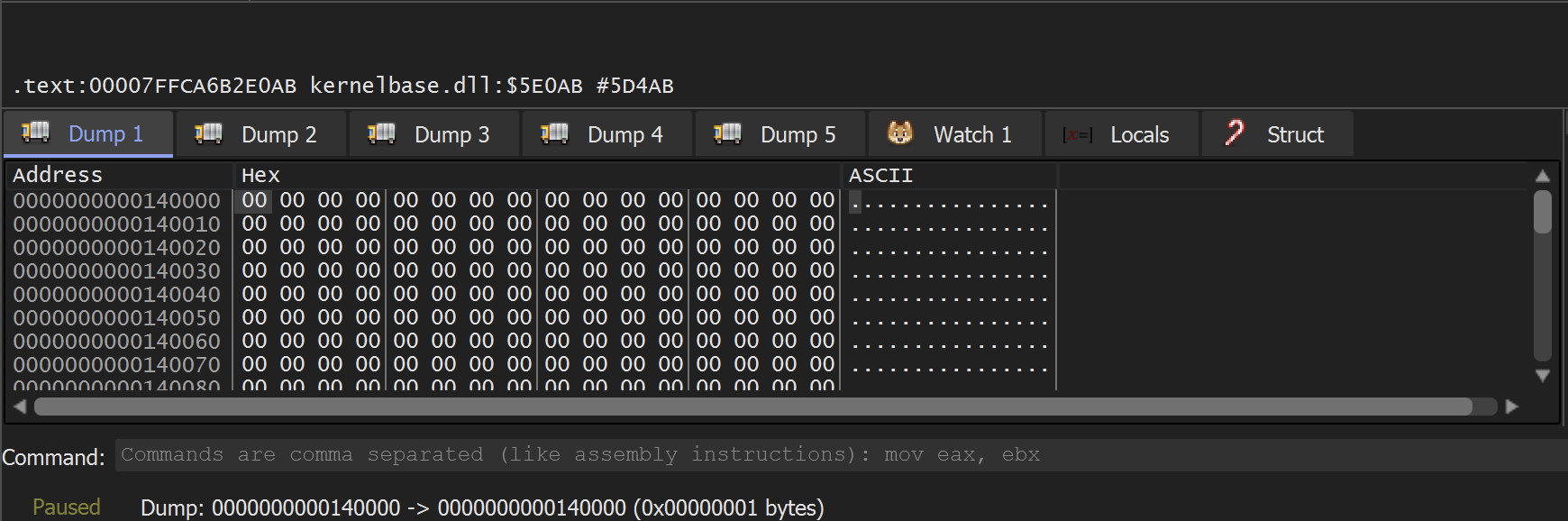Click the Address column header
The image size is (1568, 521).
point(121,175)
